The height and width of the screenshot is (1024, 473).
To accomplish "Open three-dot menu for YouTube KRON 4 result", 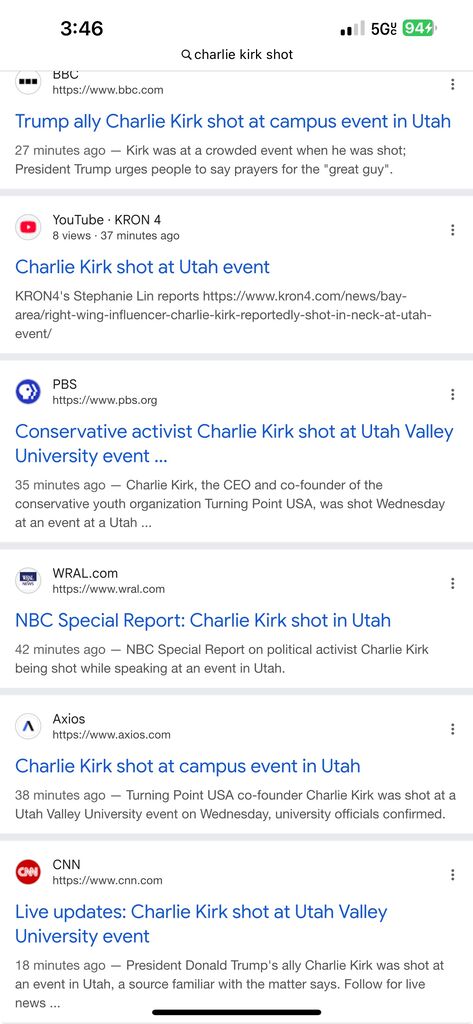I will [452, 230].
